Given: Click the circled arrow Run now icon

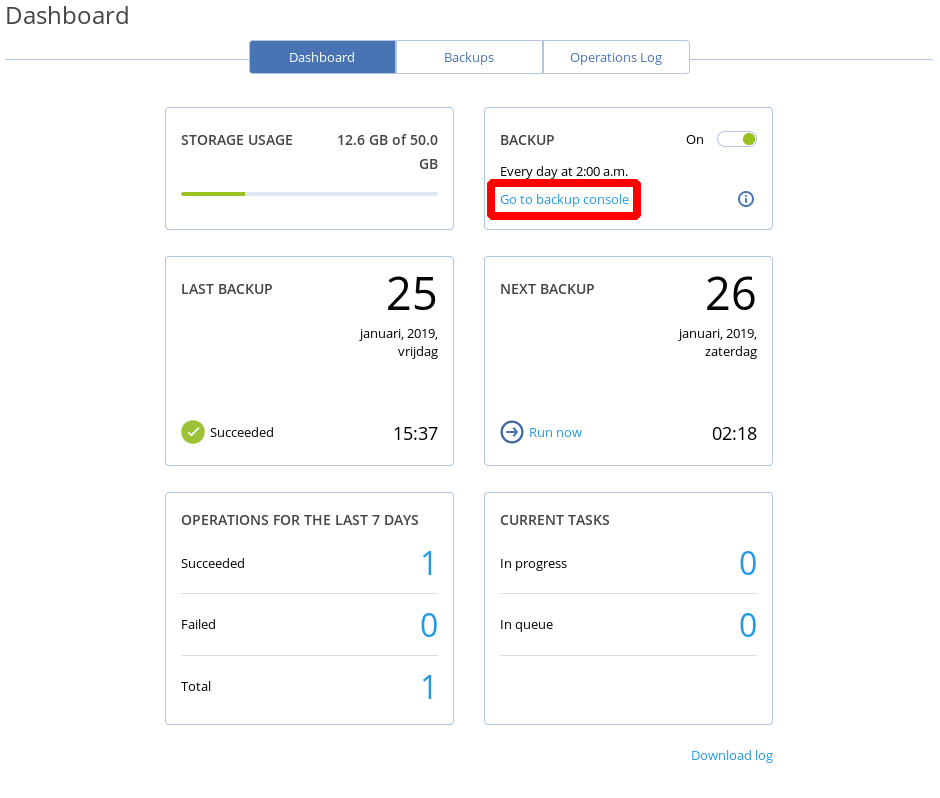Looking at the screenshot, I should point(512,432).
